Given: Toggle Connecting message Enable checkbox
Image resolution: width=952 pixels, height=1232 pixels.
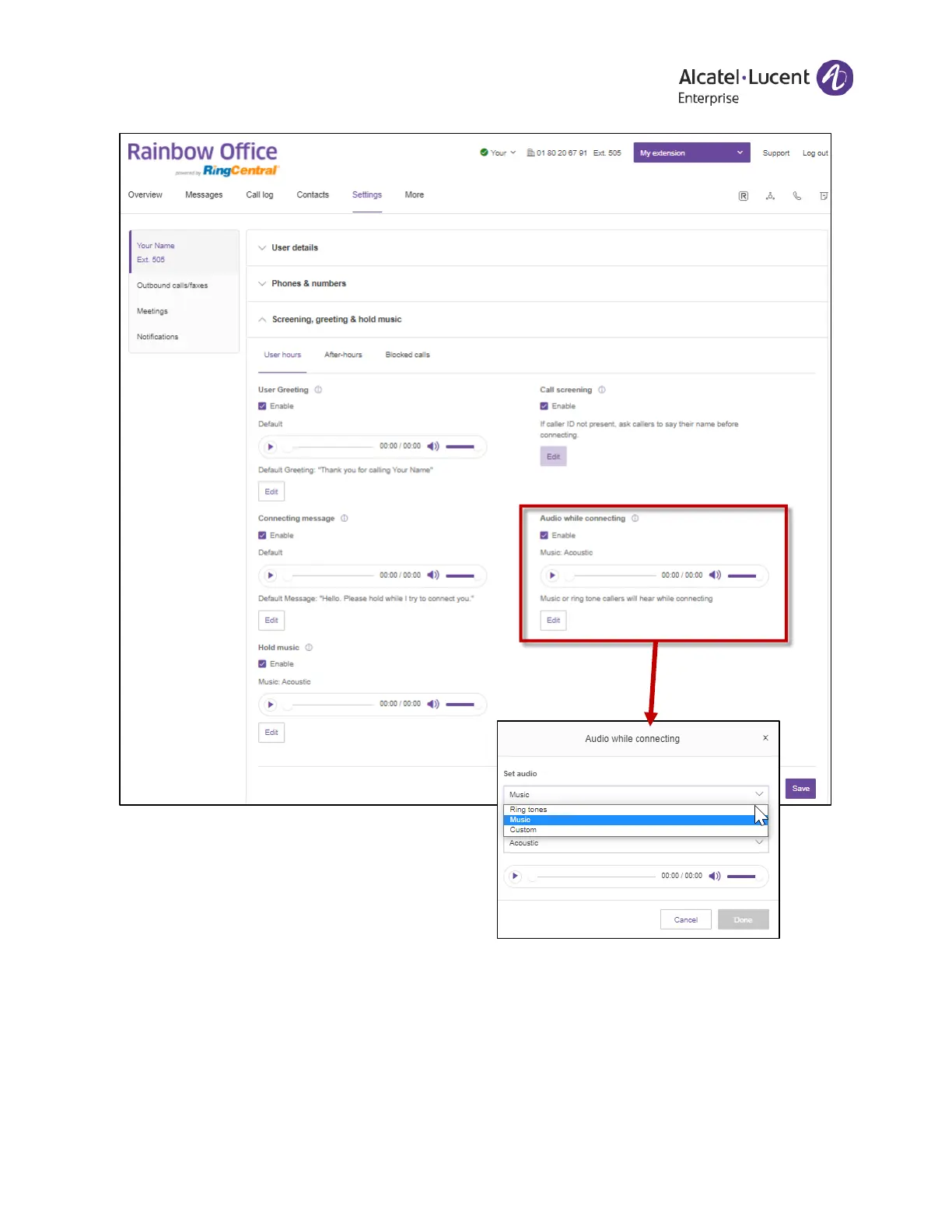Looking at the screenshot, I should tap(262, 535).
